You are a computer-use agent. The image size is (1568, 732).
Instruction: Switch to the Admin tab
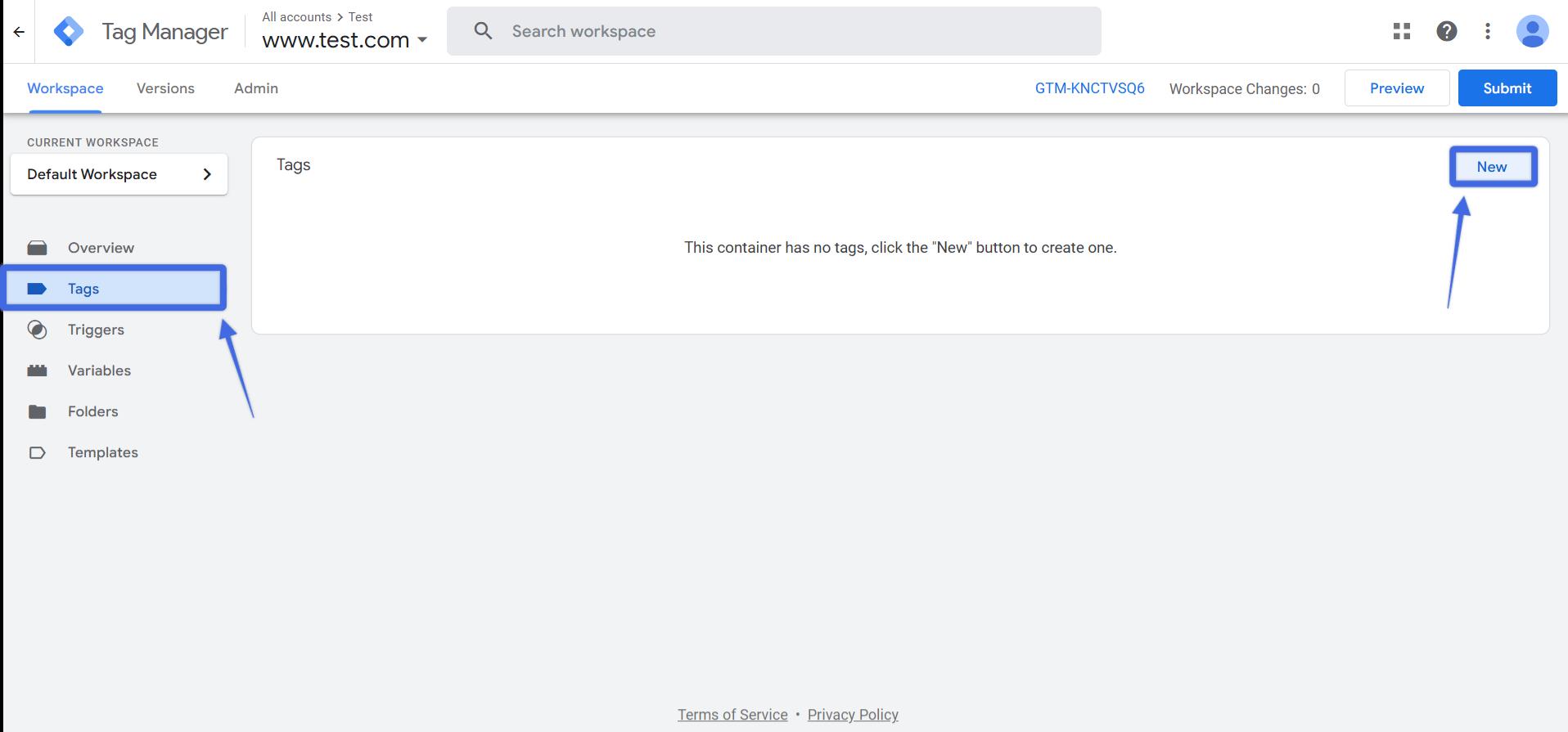coord(256,88)
